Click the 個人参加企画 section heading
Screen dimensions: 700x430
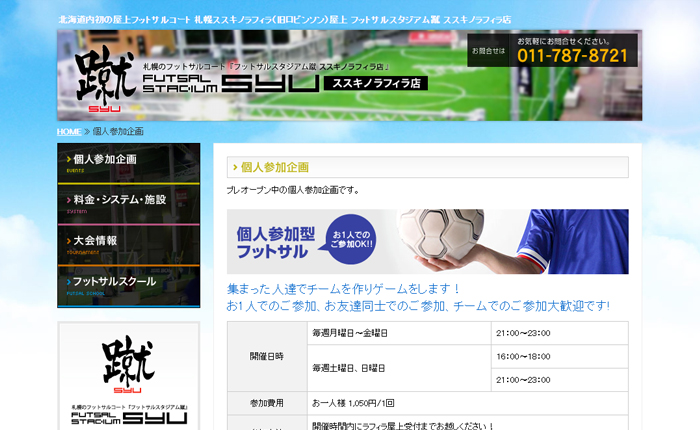(428, 167)
